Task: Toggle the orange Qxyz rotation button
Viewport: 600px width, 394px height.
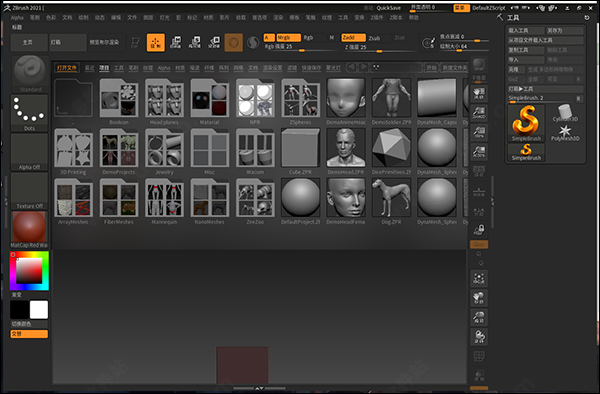Action: 479,244
